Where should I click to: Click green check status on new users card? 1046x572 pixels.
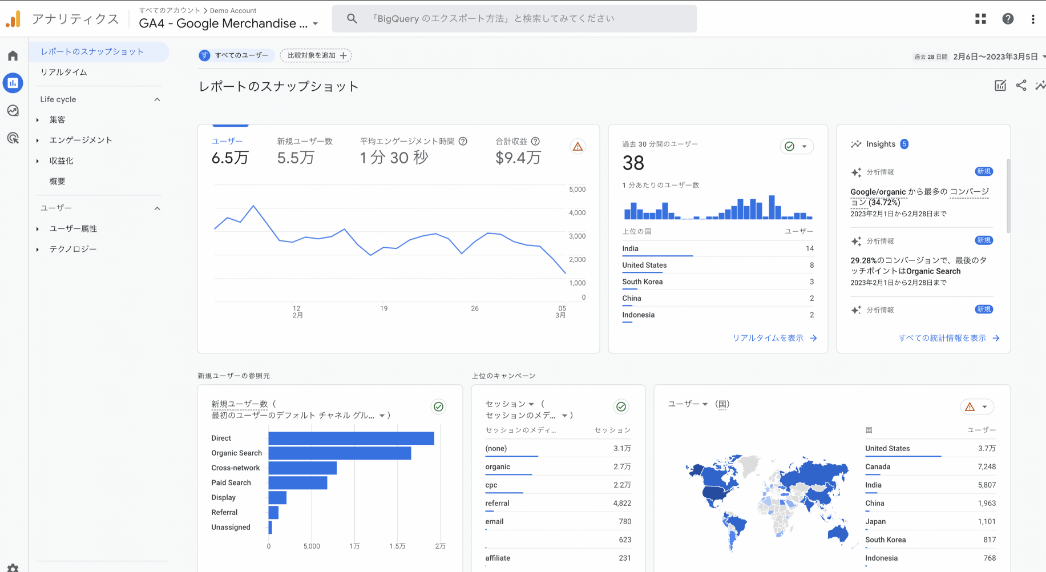point(438,406)
